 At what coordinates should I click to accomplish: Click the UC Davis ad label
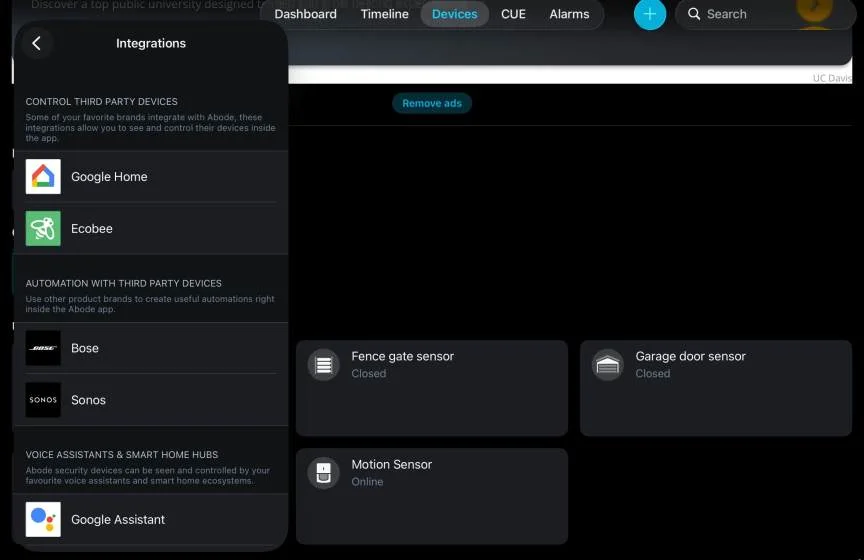coord(832,78)
